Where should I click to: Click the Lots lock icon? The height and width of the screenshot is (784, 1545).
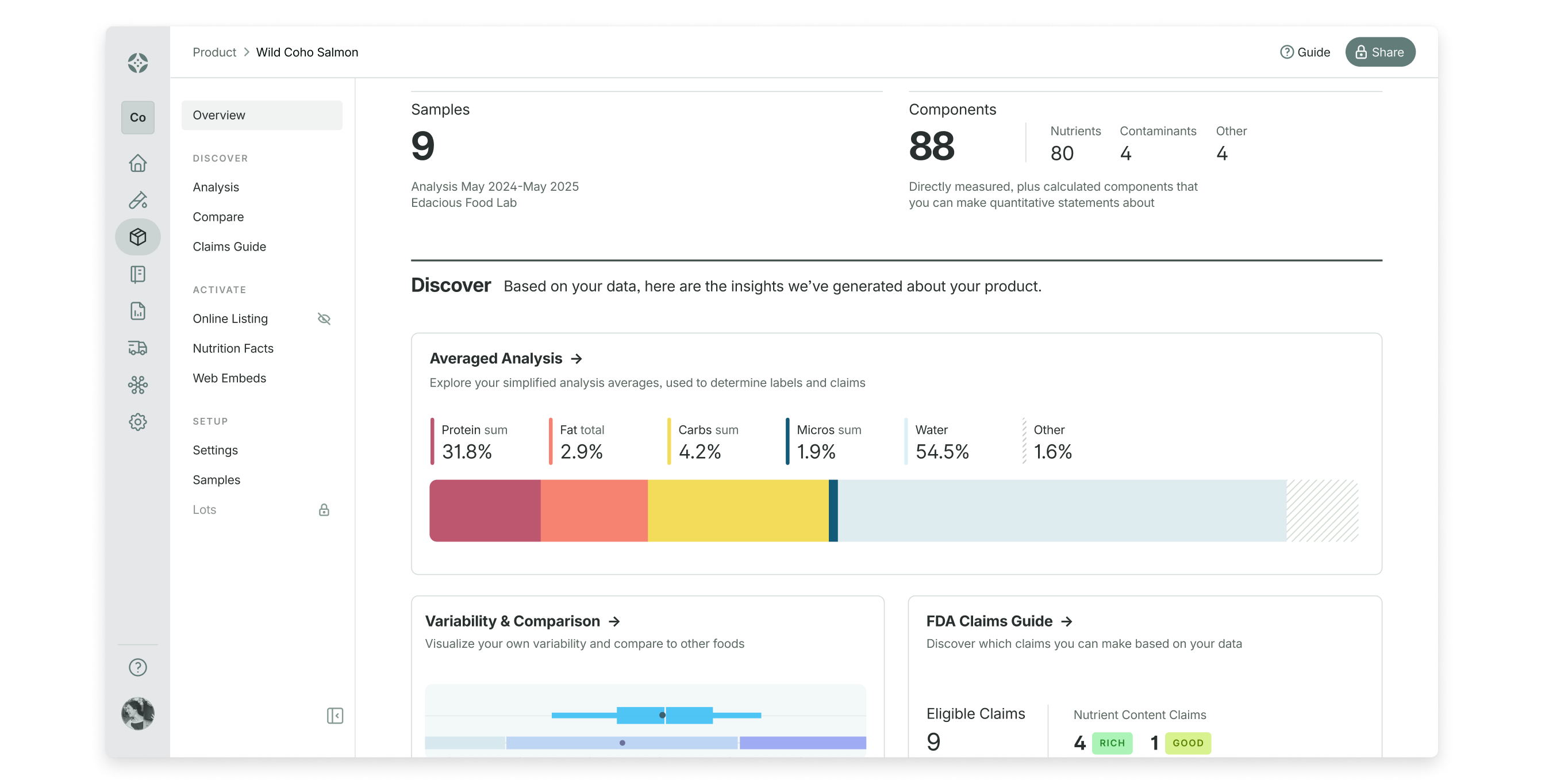tap(324, 510)
